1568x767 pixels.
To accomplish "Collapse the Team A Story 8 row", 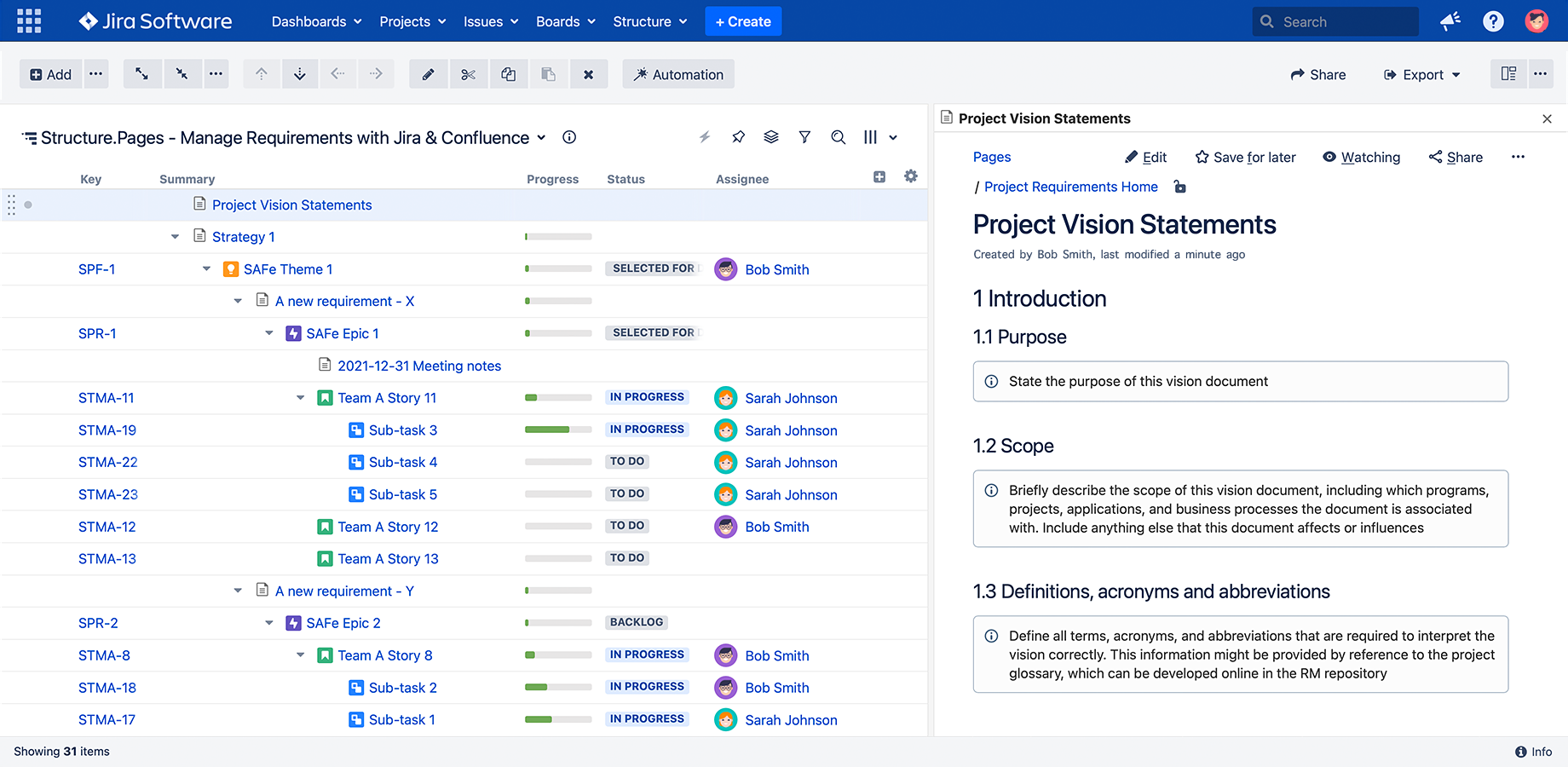I will pyautogui.click(x=301, y=655).
